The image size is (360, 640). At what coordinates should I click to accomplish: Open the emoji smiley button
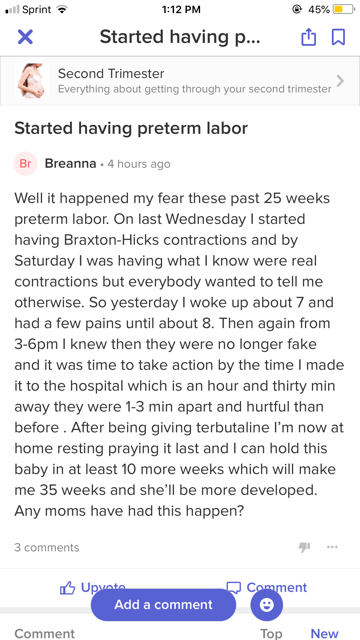pyautogui.click(x=267, y=604)
